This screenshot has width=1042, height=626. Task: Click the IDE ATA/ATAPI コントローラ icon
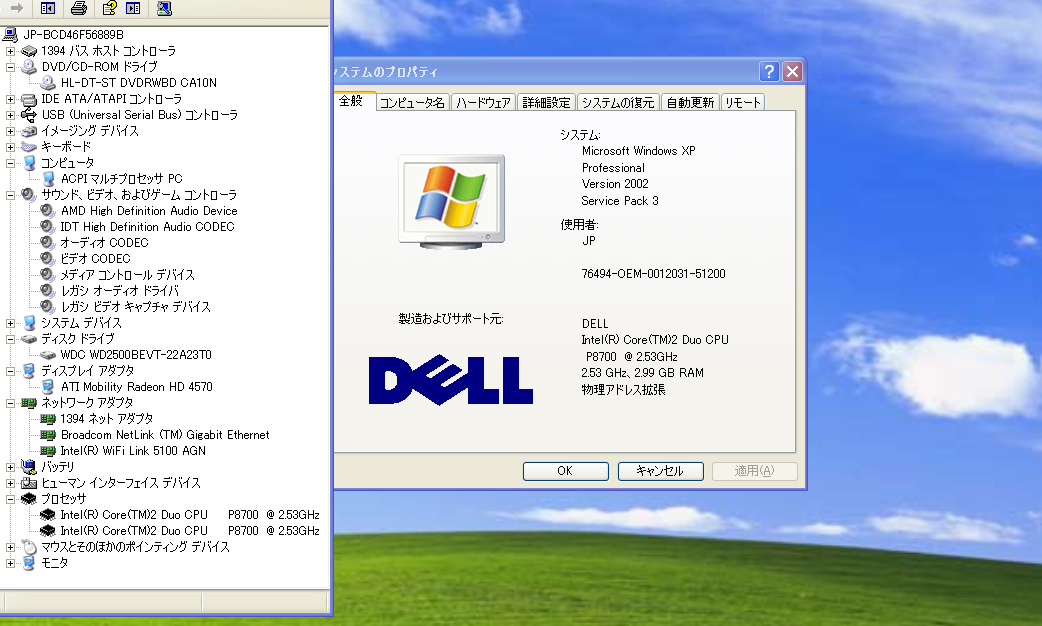click(x=29, y=99)
